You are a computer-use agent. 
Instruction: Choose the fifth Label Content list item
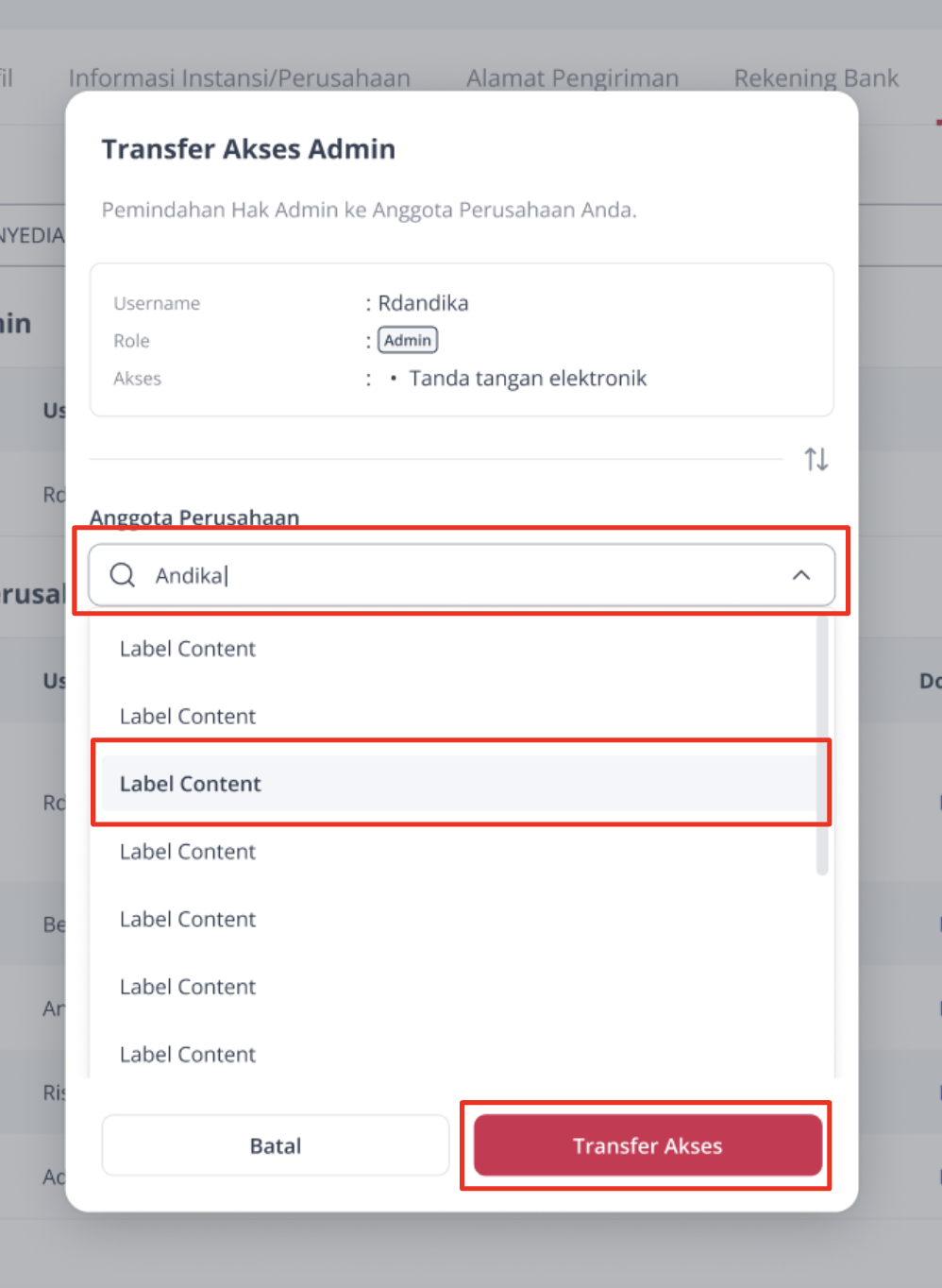point(188,920)
